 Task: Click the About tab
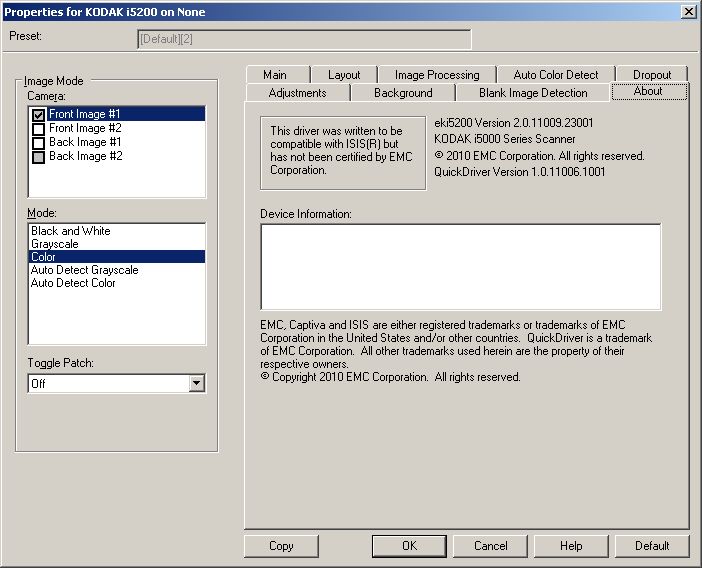[x=648, y=91]
